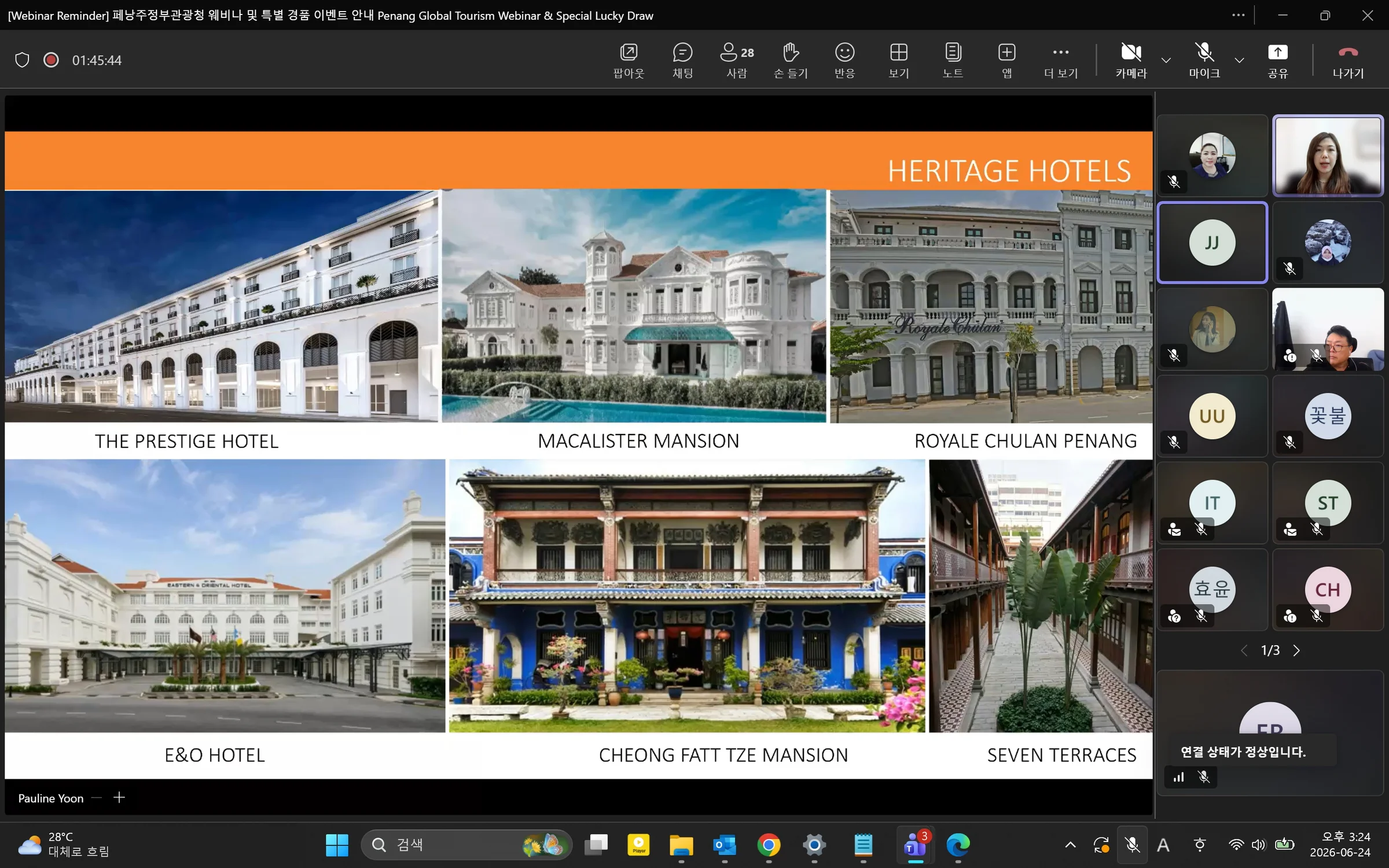Open the 보기 view menu
This screenshot has height=868, width=1389.
[898, 60]
